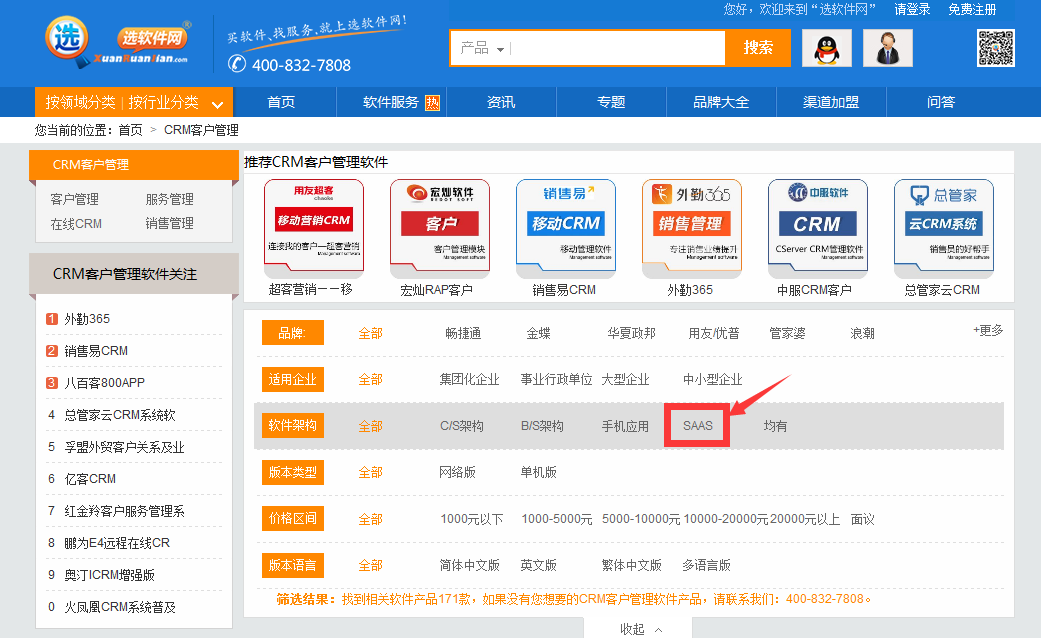Open the 客户管理 sidebar category
Image resolution: width=1041 pixels, height=638 pixels.
(74, 199)
